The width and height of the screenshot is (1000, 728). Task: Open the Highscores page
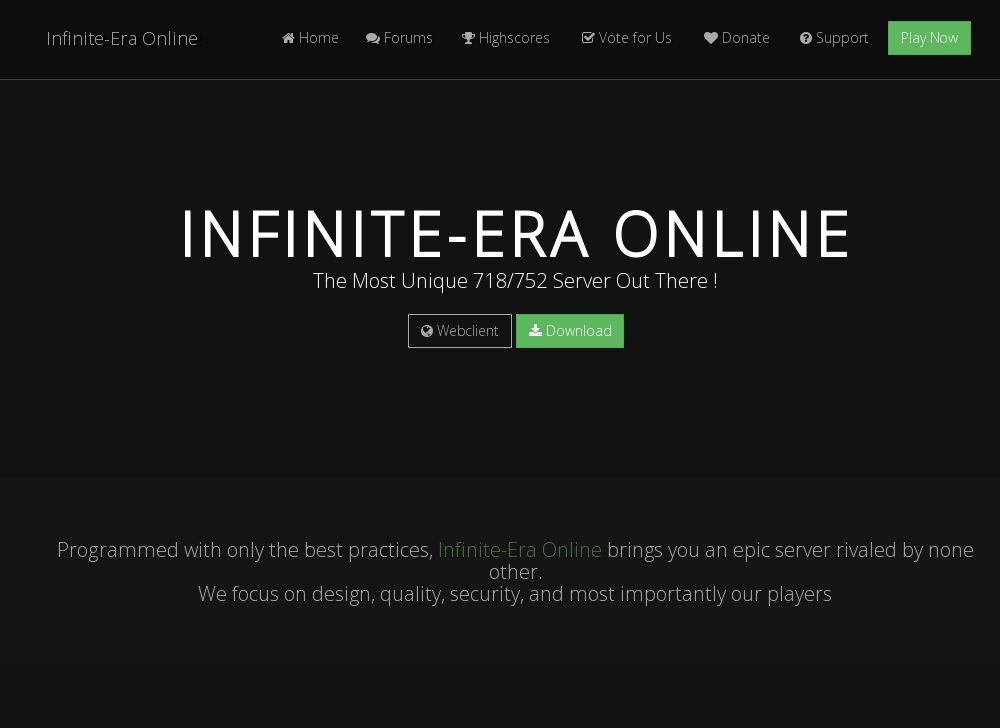click(x=506, y=38)
